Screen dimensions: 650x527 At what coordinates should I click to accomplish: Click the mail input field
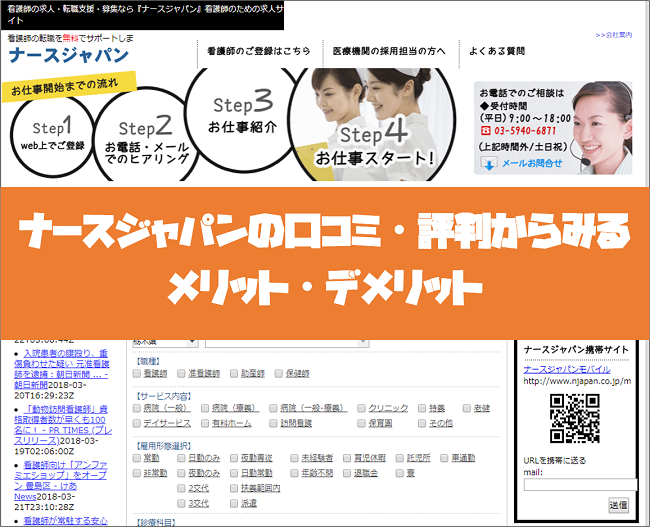[x=573, y=485]
